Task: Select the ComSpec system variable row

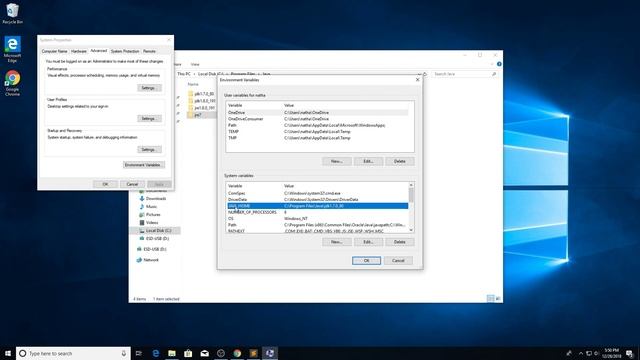Action: click(x=317, y=193)
